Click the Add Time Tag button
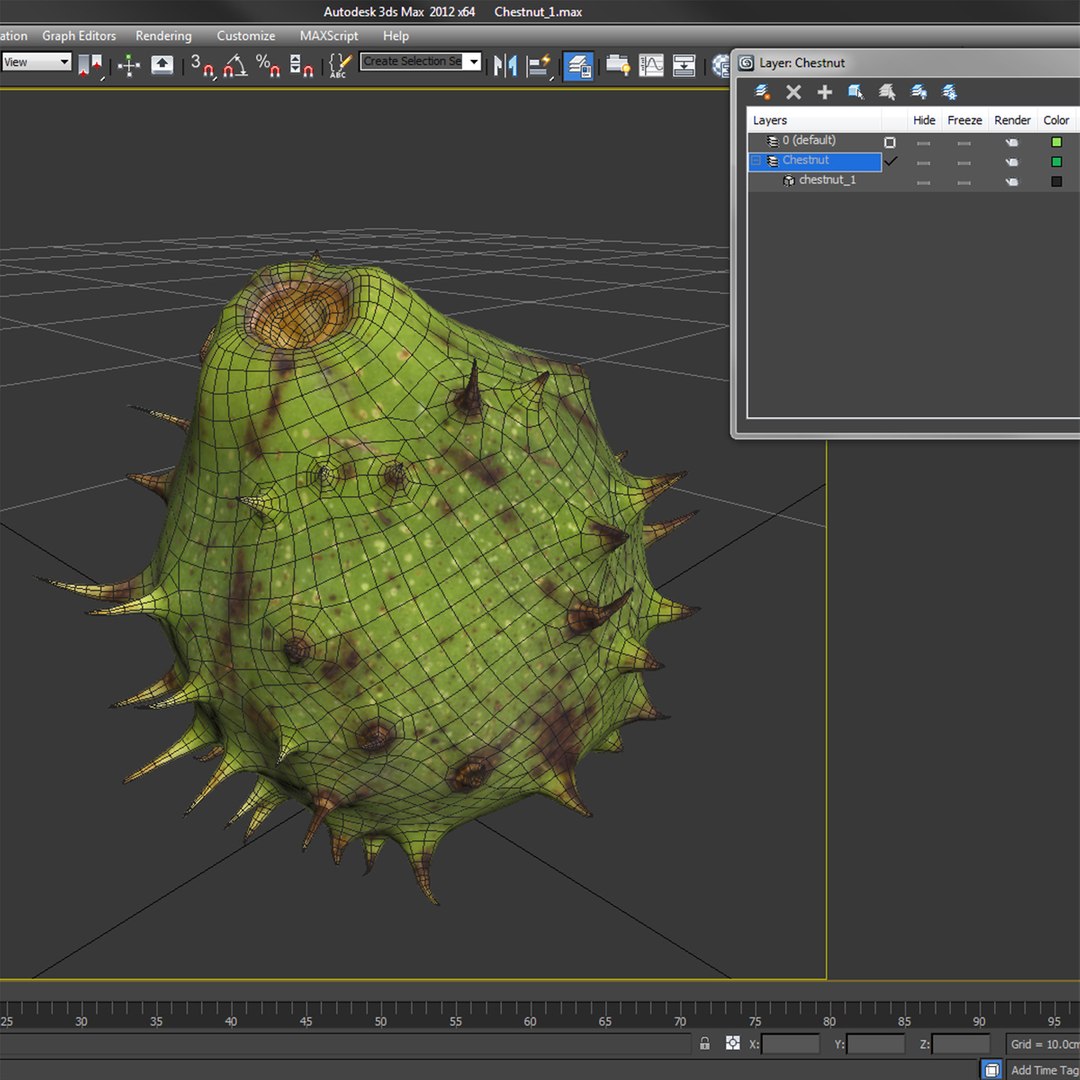Image resolution: width=1080 pixels, height=1080 pixels. (x=1043, y=1070)
